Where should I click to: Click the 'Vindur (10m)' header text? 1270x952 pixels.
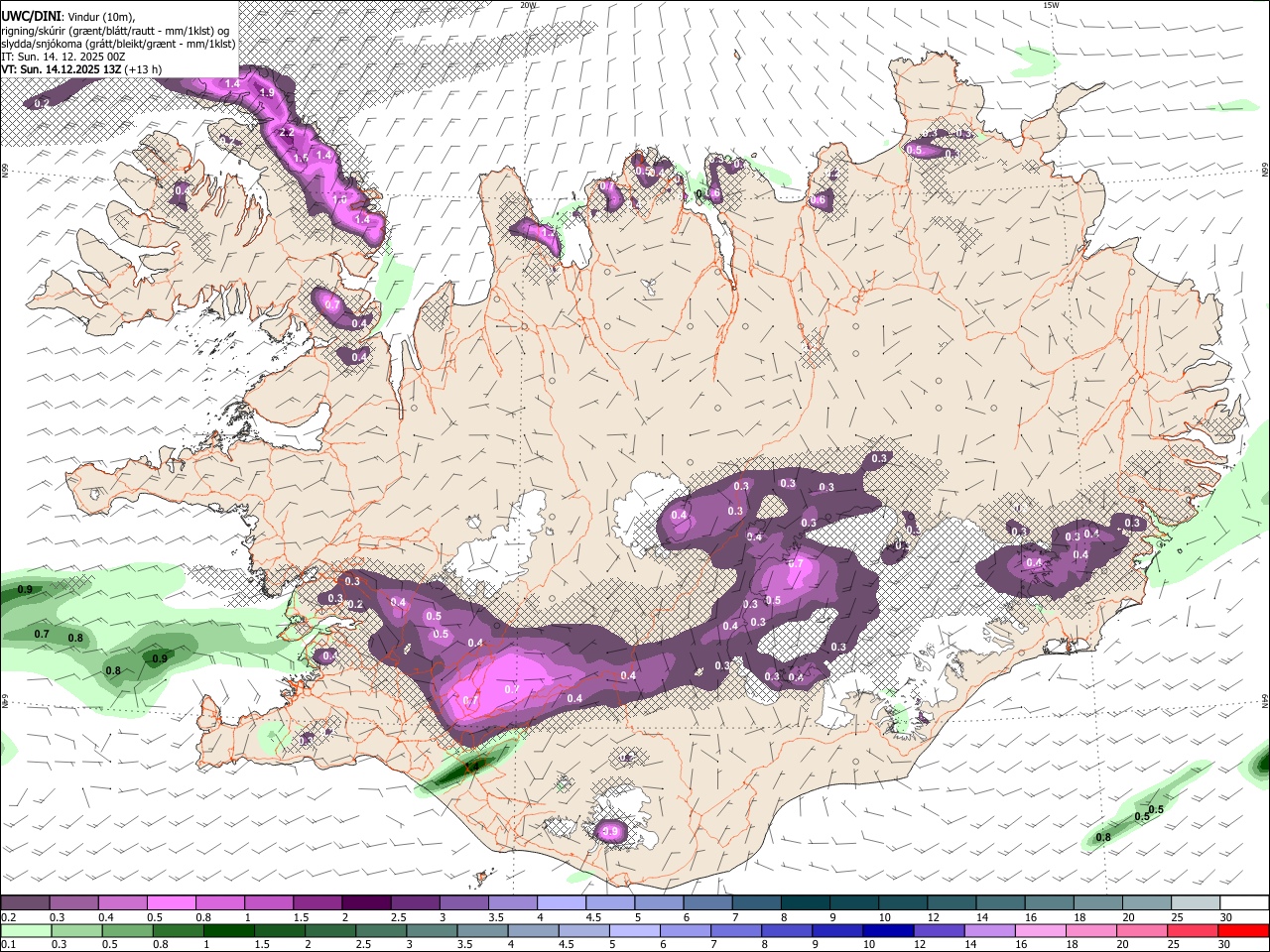click(x=101, y=15)
